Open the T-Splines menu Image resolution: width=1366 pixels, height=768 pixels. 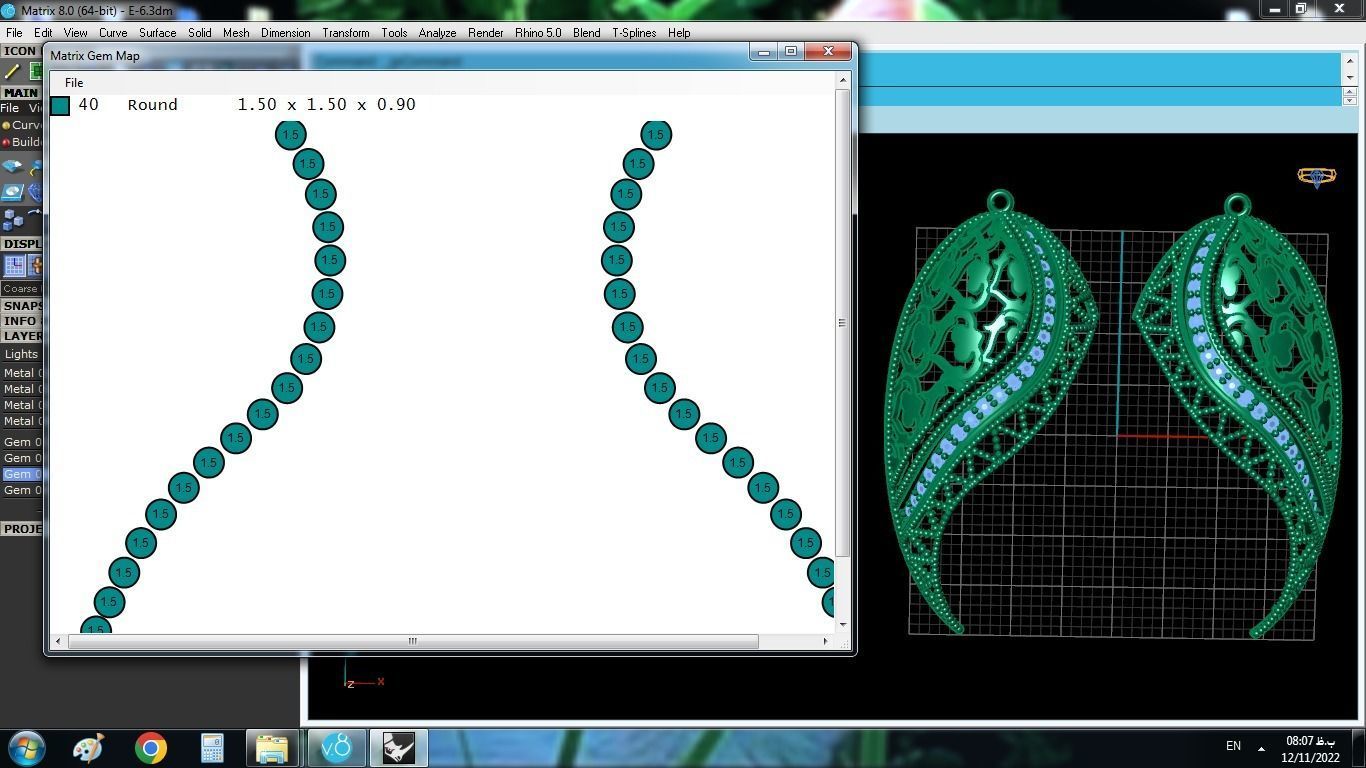[x=634, y=33]
